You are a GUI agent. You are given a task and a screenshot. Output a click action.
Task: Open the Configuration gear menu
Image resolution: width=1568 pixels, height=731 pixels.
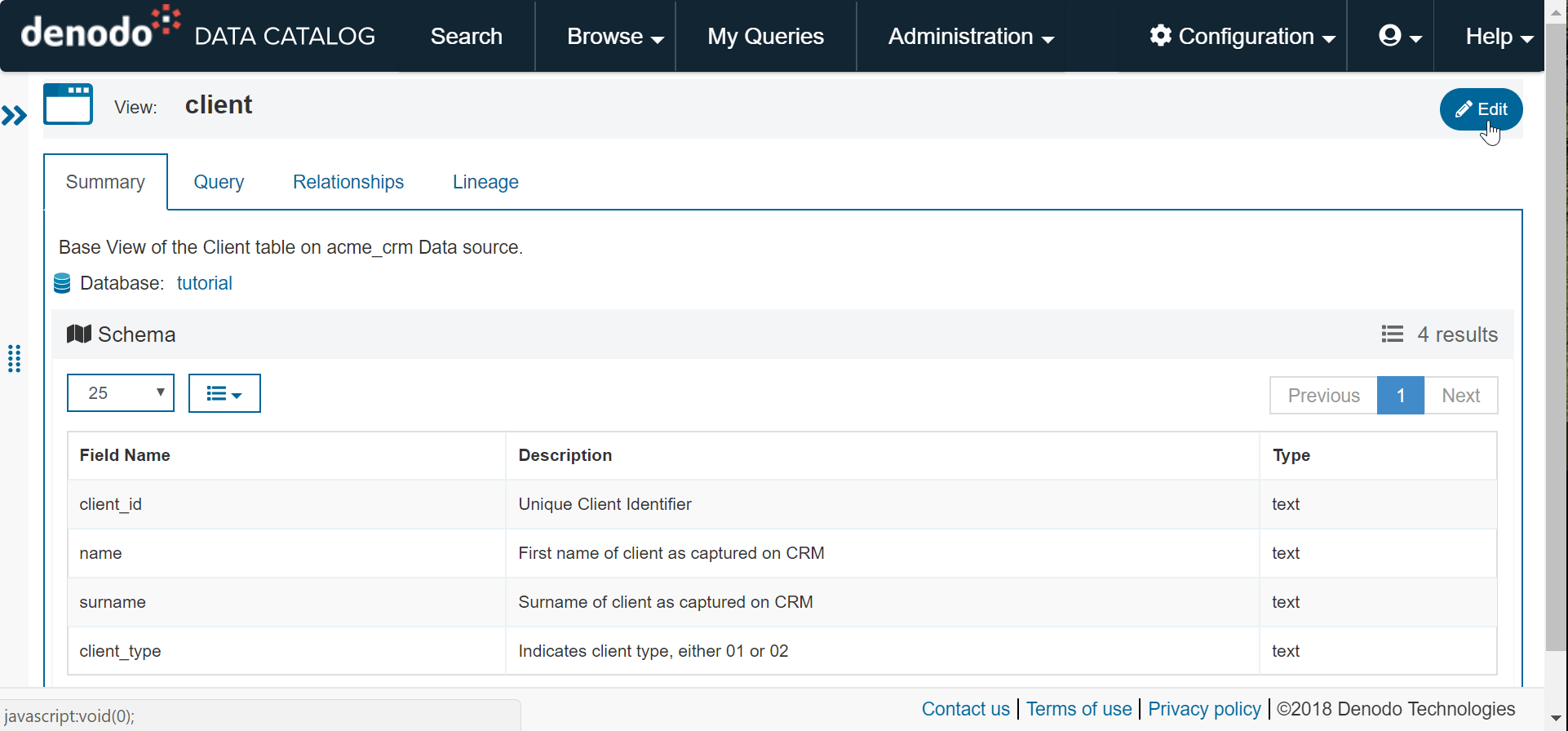click(x=1242, y=36)
